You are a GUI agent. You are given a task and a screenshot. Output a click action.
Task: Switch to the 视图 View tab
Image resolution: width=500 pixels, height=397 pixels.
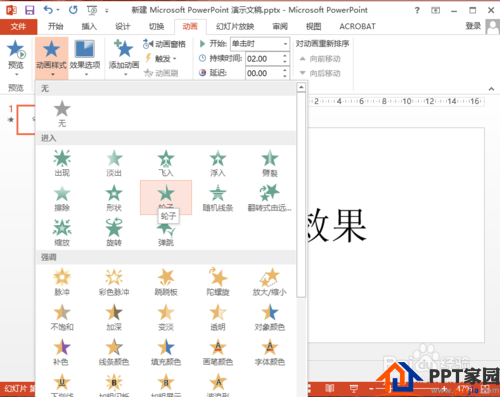click(313, 26)
